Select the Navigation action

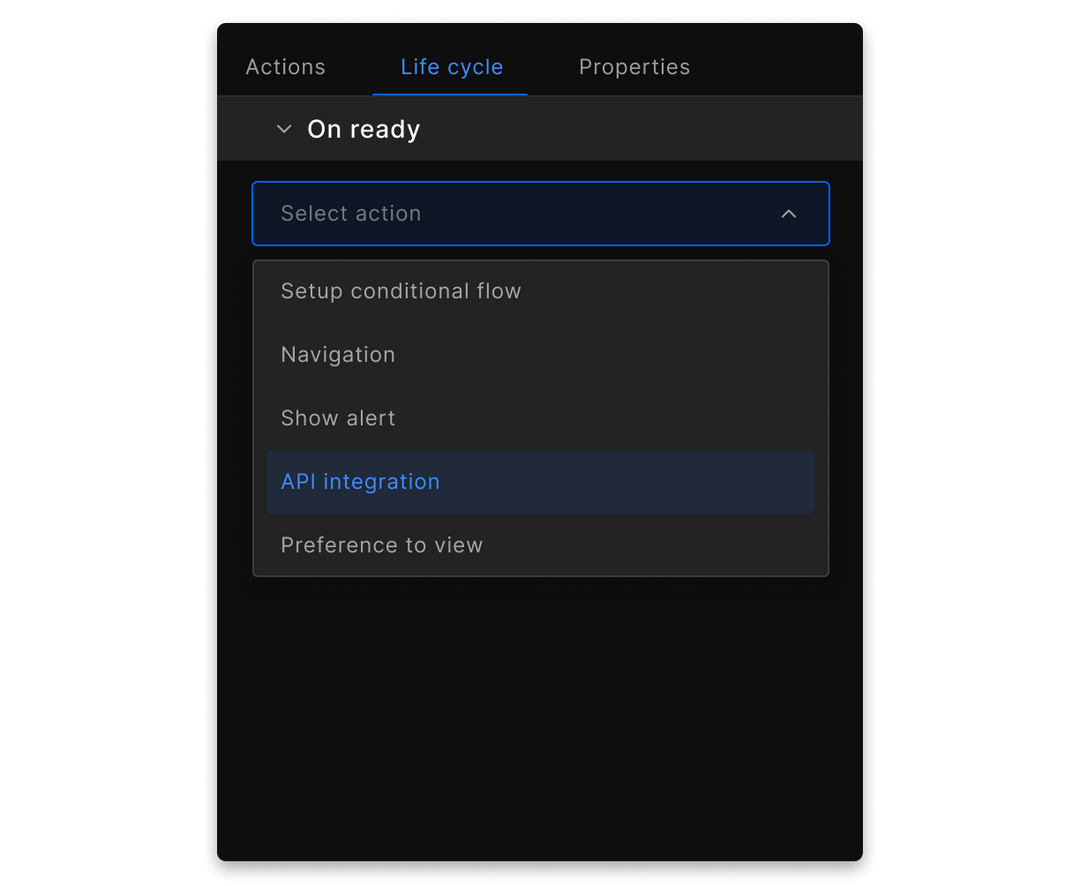[x=338, y=354]
